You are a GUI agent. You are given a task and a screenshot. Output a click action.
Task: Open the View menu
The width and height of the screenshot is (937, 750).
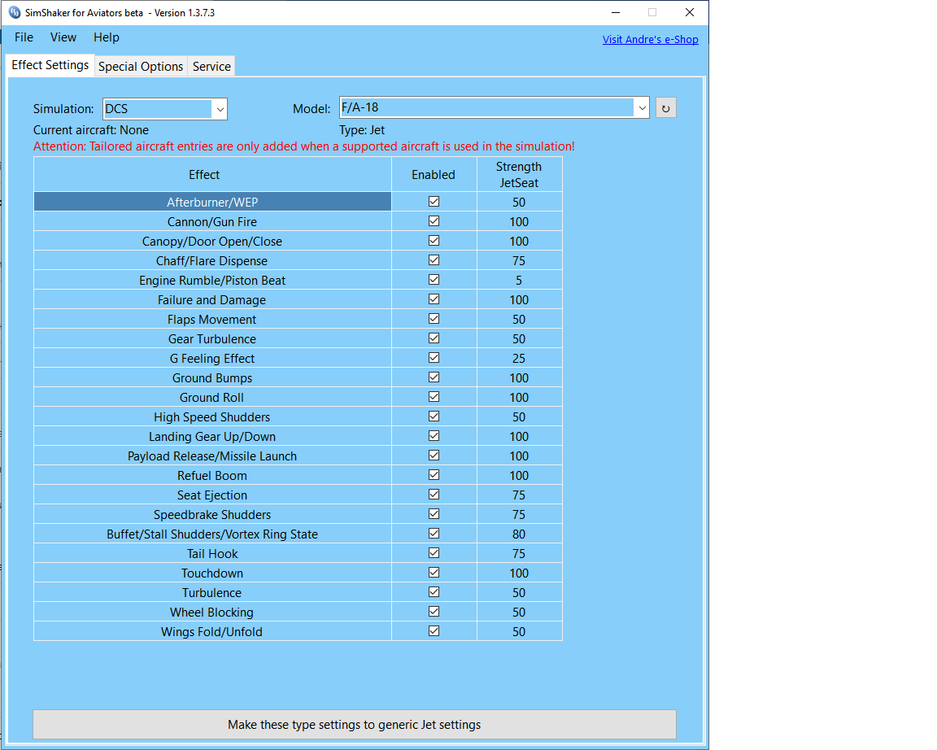pyautogui.click(x=63, y=37)
